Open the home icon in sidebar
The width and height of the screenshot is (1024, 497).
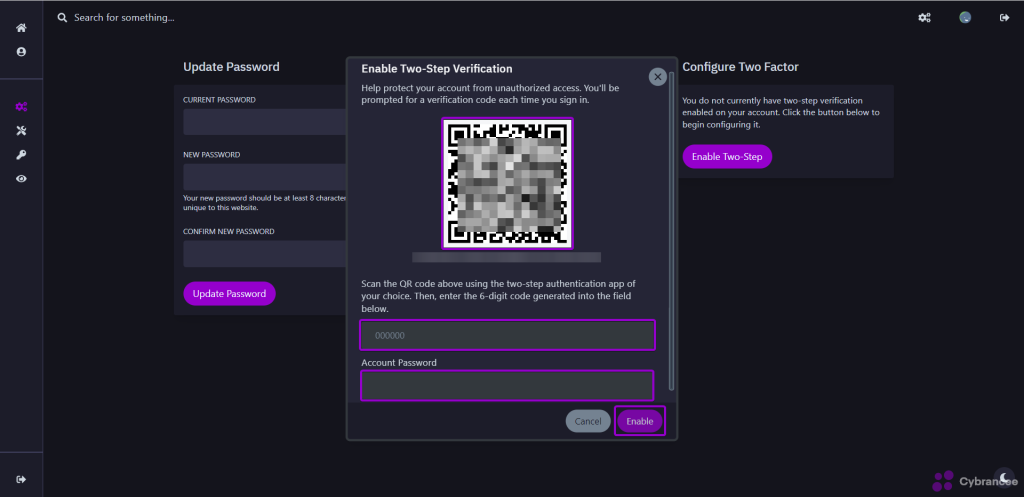(x=21, y=28)
